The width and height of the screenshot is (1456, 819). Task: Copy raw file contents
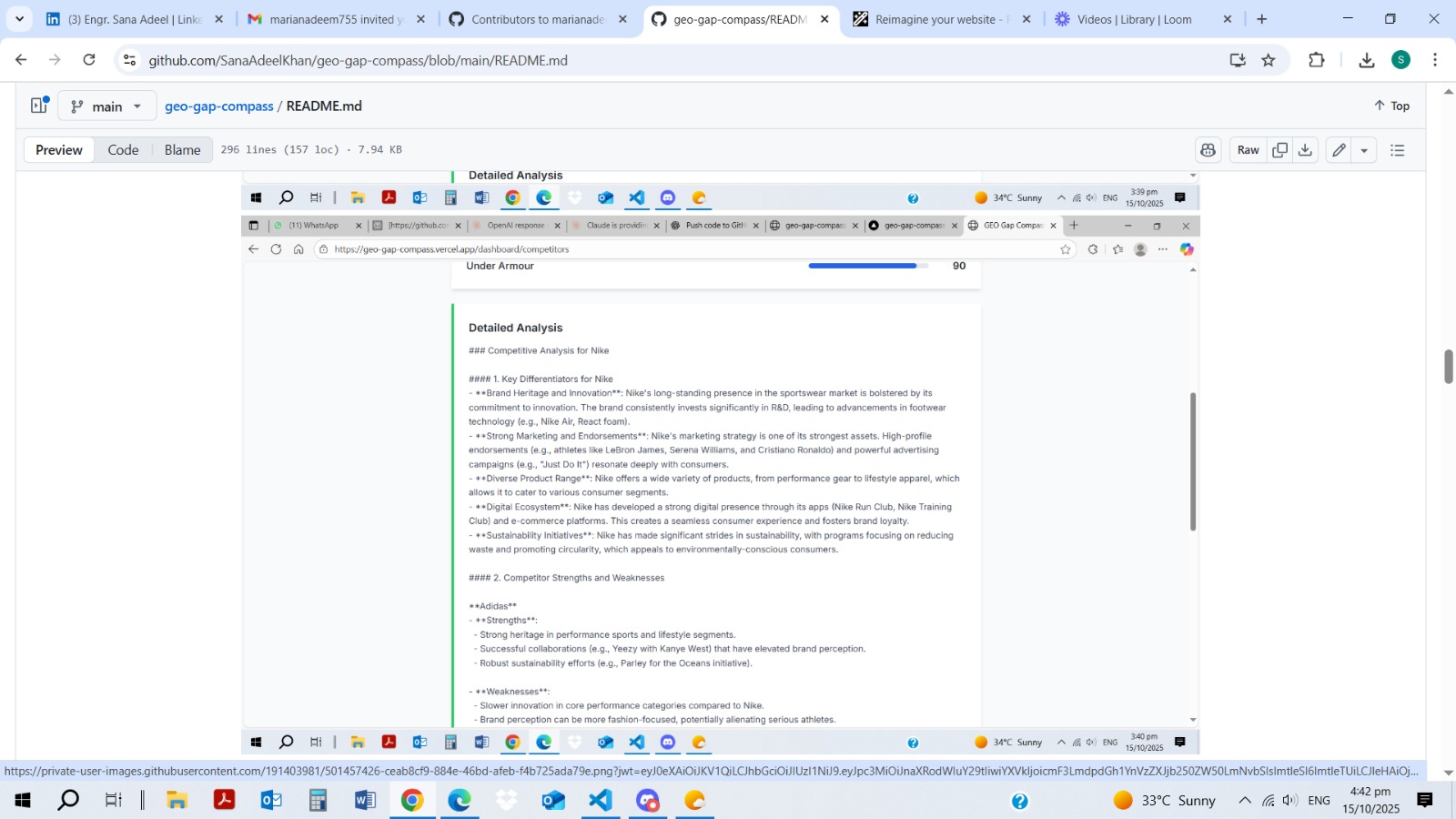coord(1279,150)
